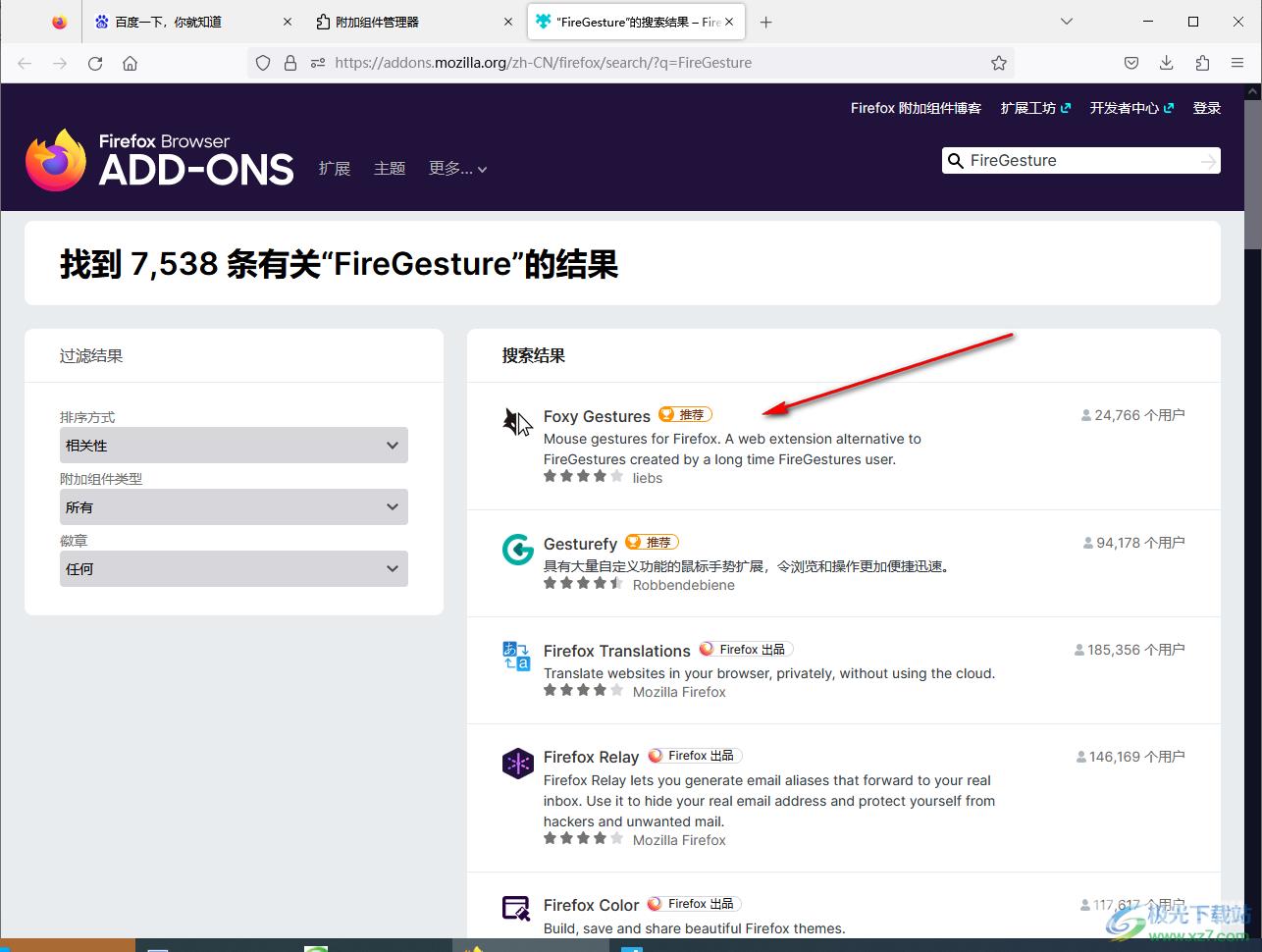
Task: Click the 24,766 个用户 count
Action: (1132, 415)
